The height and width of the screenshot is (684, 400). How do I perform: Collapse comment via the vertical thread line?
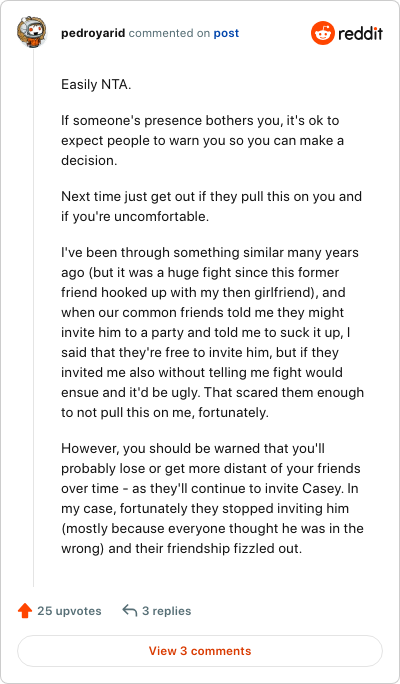pos(34,317)
